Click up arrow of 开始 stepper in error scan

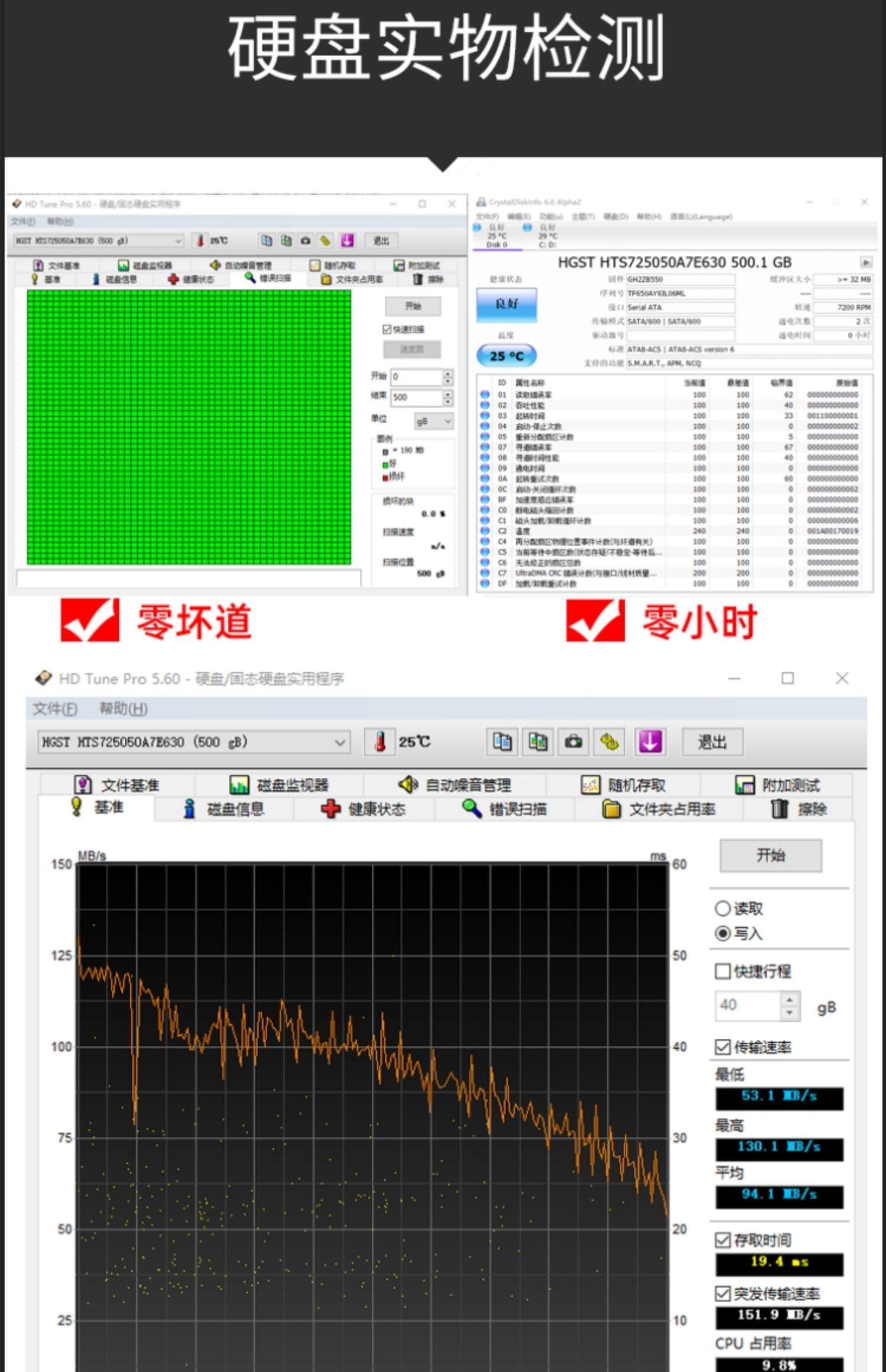[x=448, y=373]
